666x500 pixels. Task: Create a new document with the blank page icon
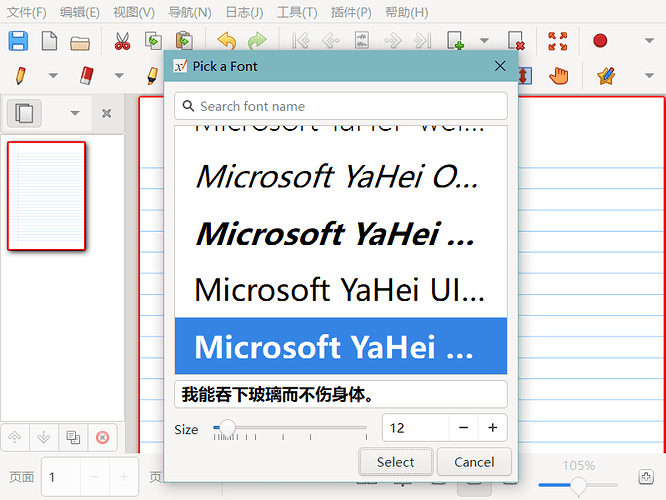[x=49, y=41]
